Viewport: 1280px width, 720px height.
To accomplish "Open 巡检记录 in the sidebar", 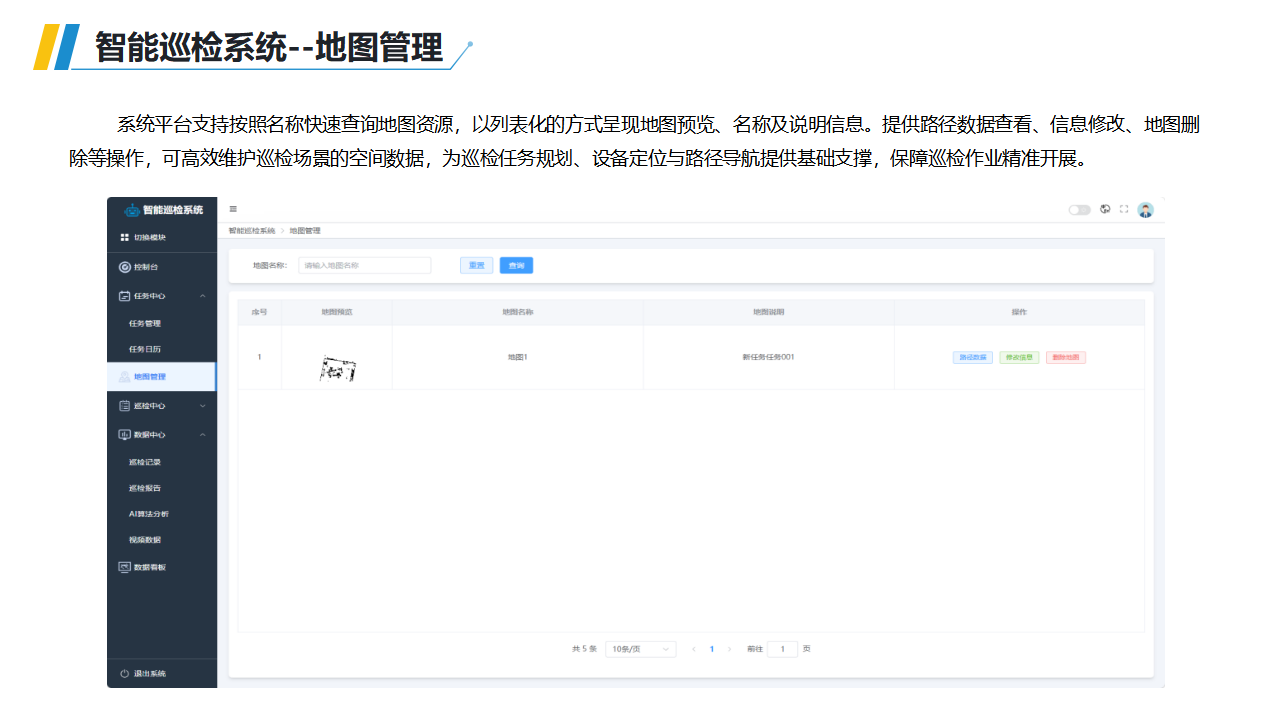I will coord(145,463).
